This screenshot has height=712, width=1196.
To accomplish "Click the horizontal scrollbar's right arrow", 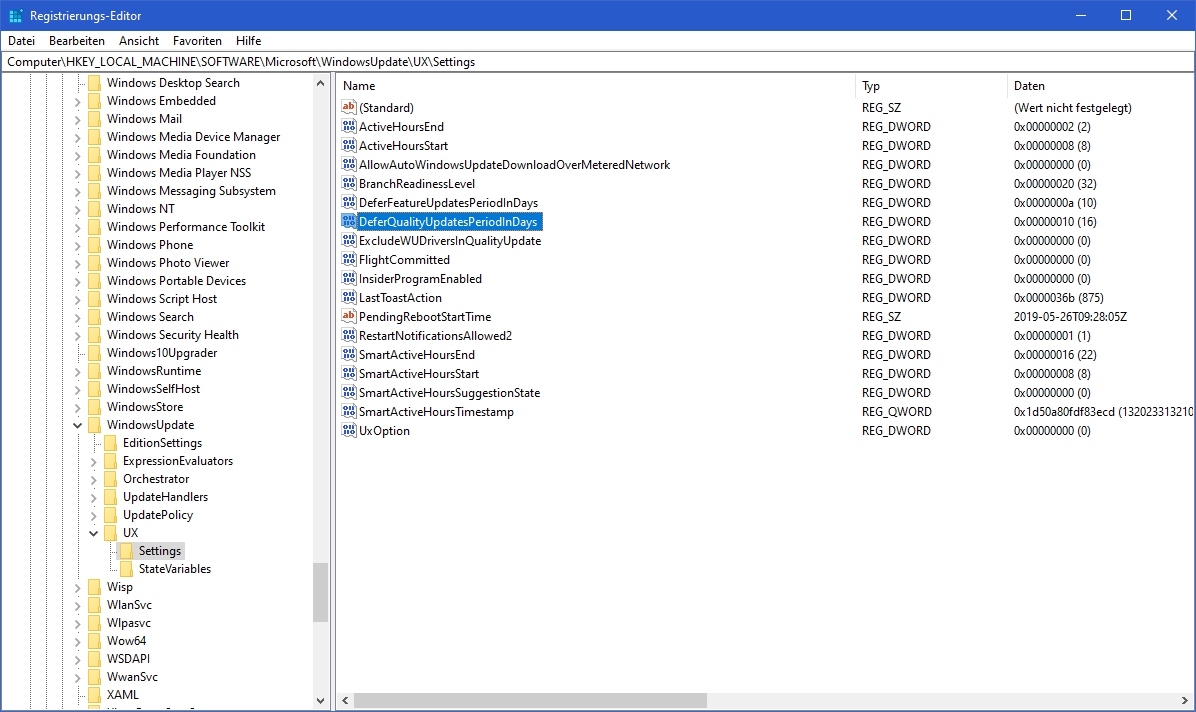I will [1185, 700].
